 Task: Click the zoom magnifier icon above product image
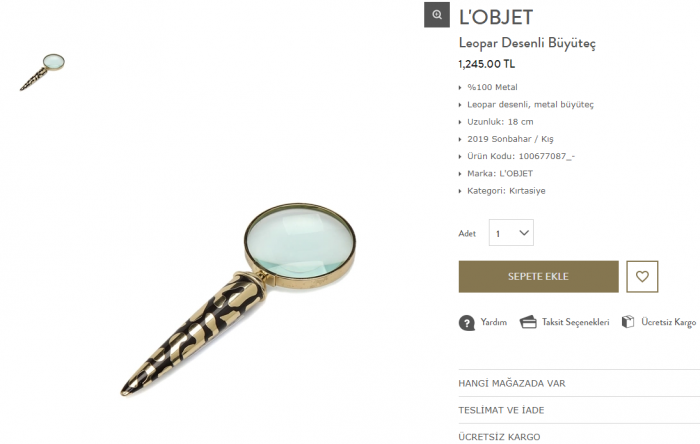tap(437, 15)
